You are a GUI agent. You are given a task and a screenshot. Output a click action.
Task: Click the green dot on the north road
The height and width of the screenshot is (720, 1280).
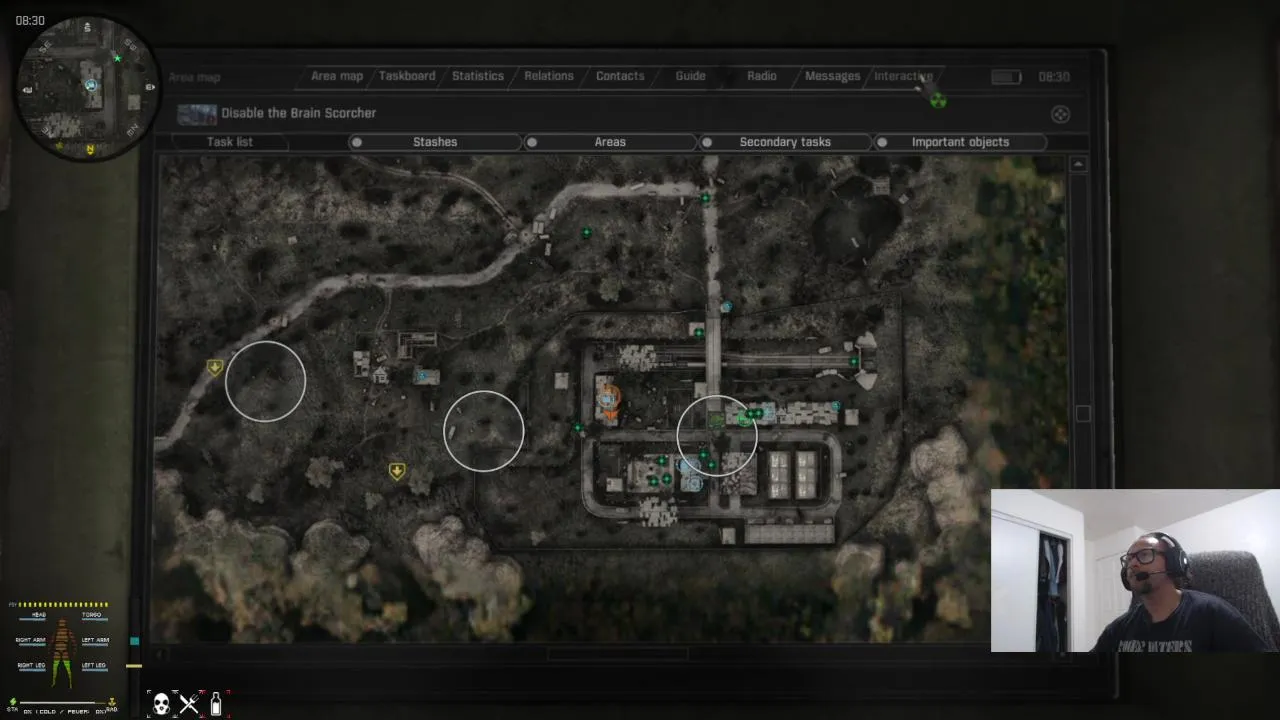point(705,198)
